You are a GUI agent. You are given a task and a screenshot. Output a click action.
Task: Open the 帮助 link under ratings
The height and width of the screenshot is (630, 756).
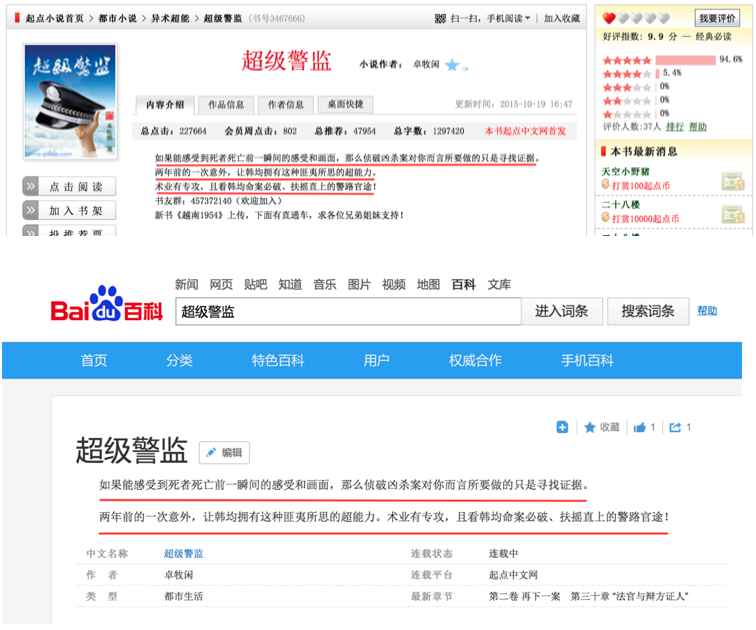coord(698,127)
